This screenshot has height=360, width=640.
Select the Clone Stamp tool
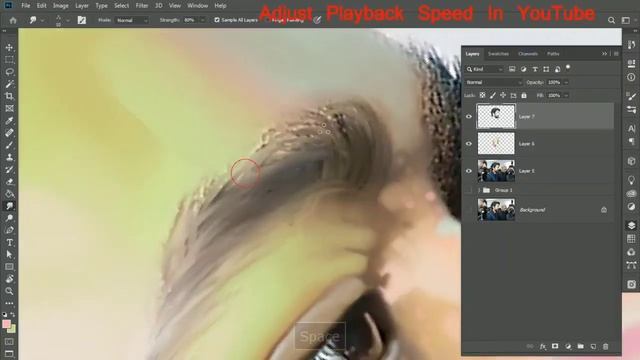[x=9, y=158]
